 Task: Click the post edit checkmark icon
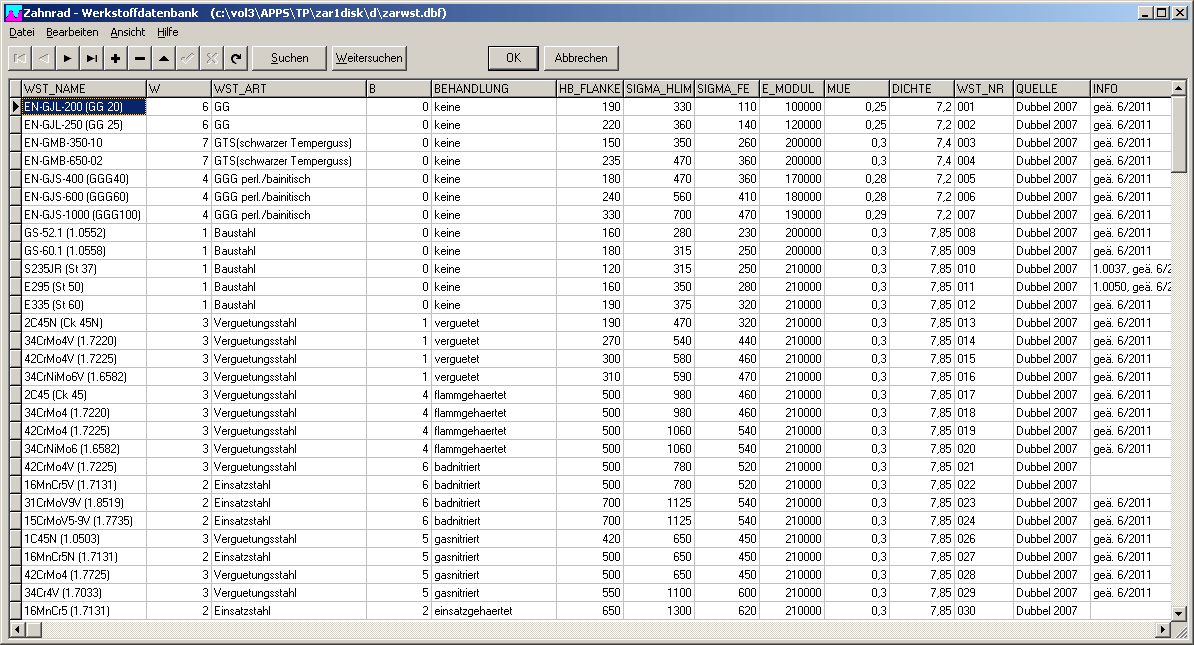tap(188, 58)
